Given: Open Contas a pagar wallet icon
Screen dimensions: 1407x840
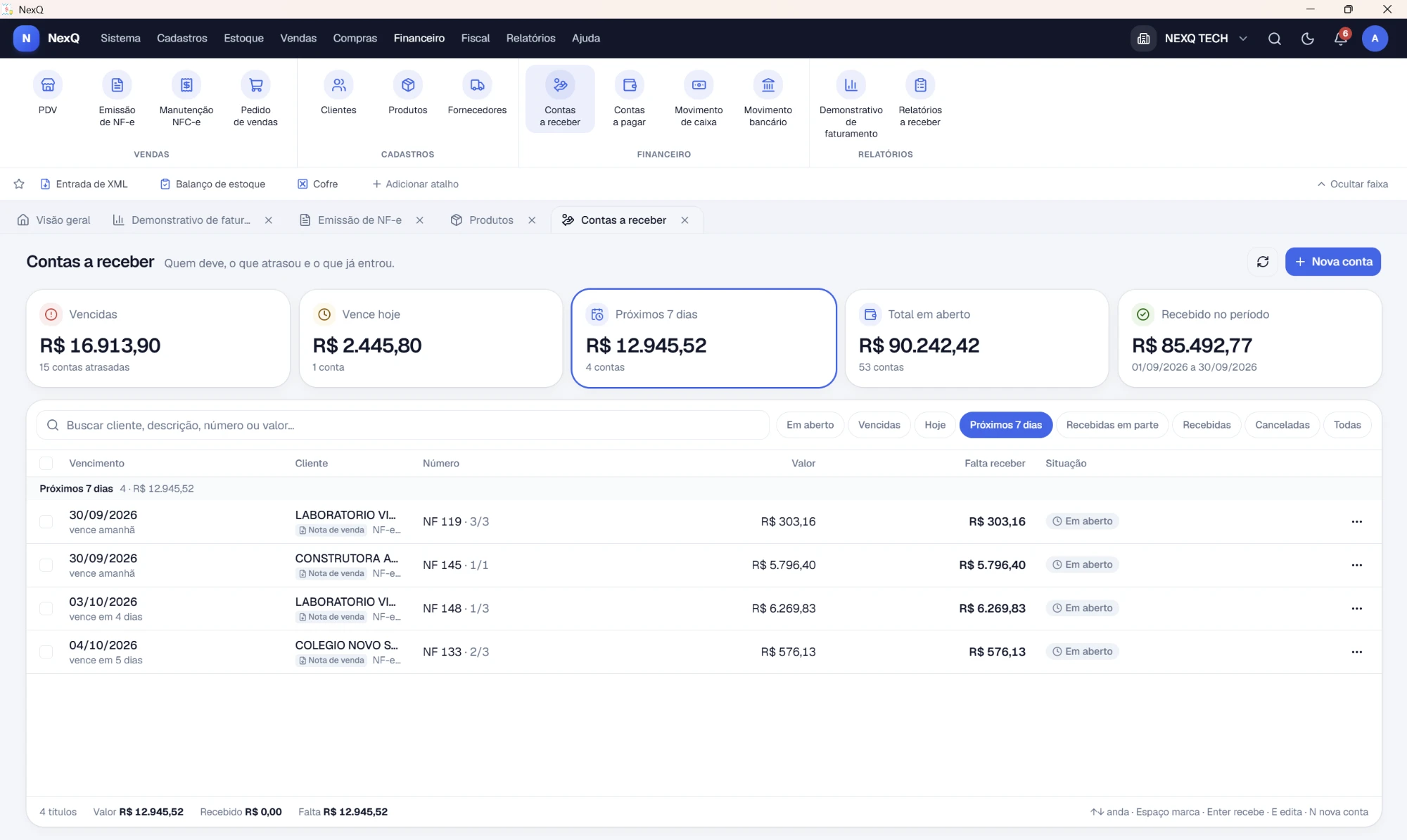Looking at the screenshot, I should [629, 98].
